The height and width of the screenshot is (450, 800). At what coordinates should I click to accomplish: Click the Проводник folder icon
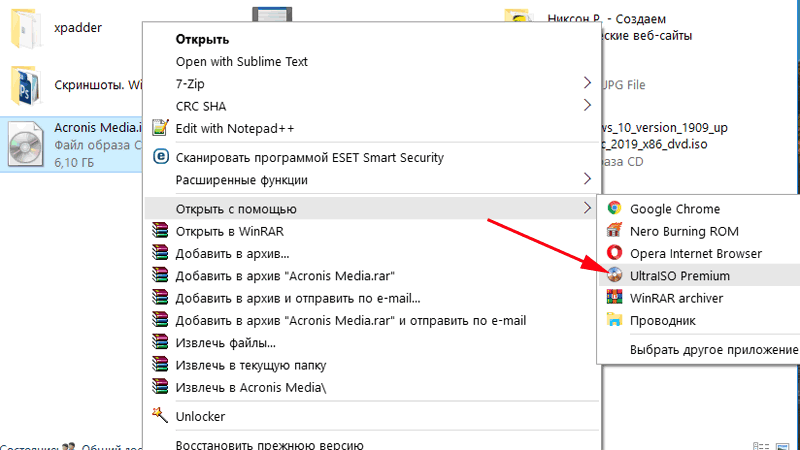pos(614,320)
